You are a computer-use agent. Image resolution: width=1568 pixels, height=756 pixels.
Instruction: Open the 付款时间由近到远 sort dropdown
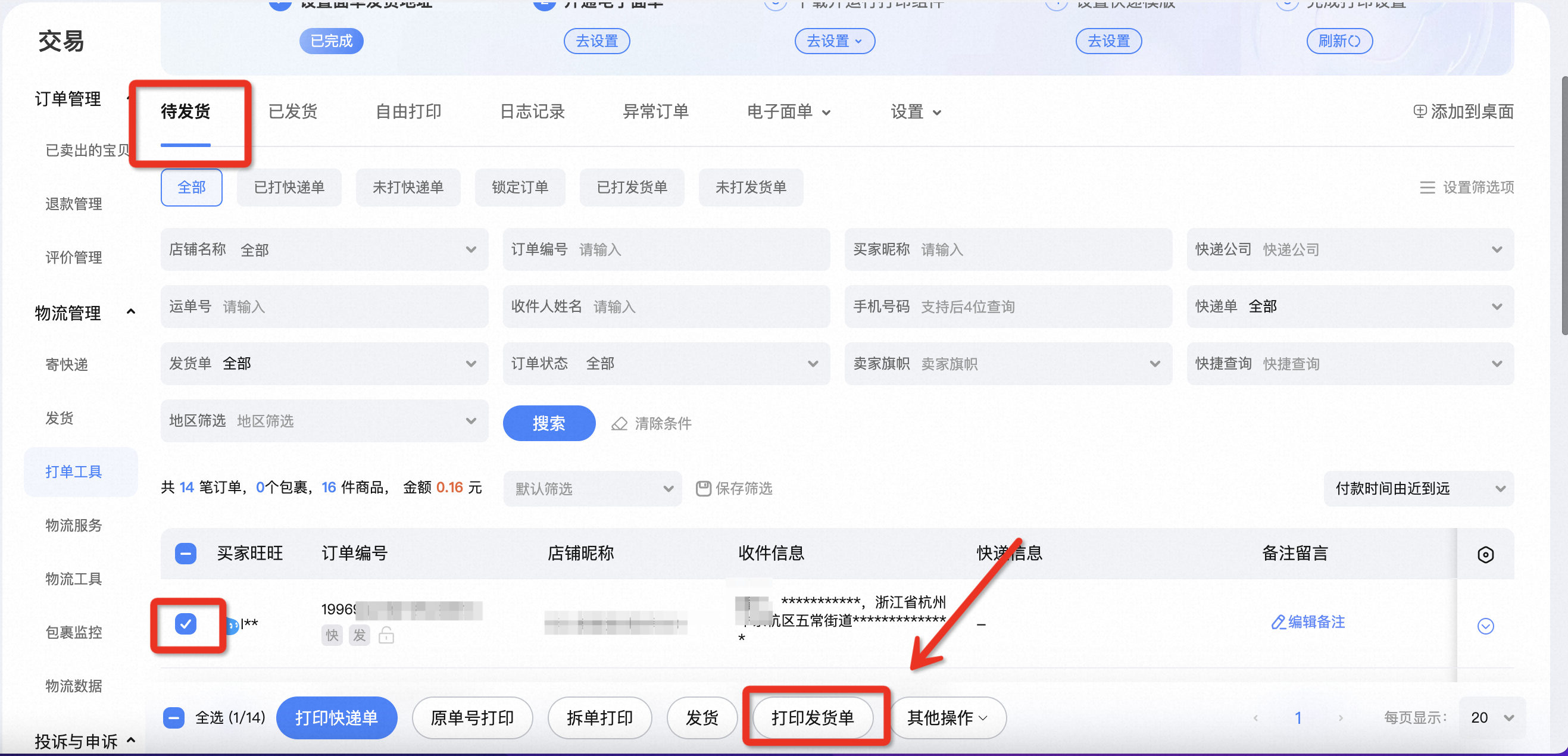click(x=1418, y=489)
